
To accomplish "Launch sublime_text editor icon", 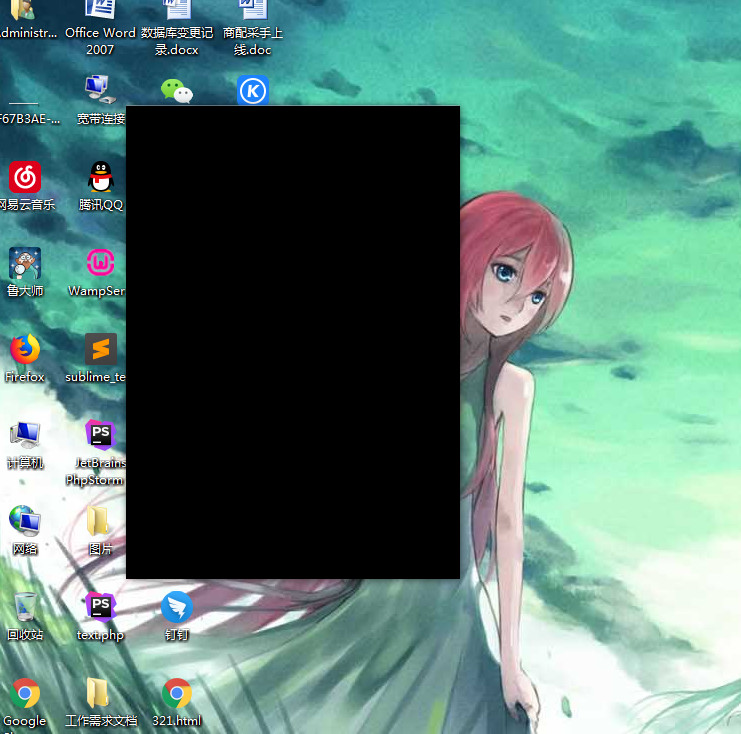I will pos(101,349).
